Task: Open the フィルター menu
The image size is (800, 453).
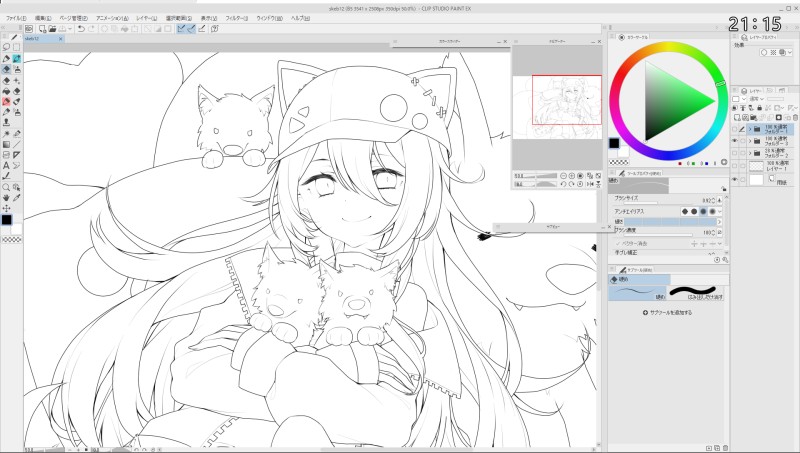Action: click(236, 18)
